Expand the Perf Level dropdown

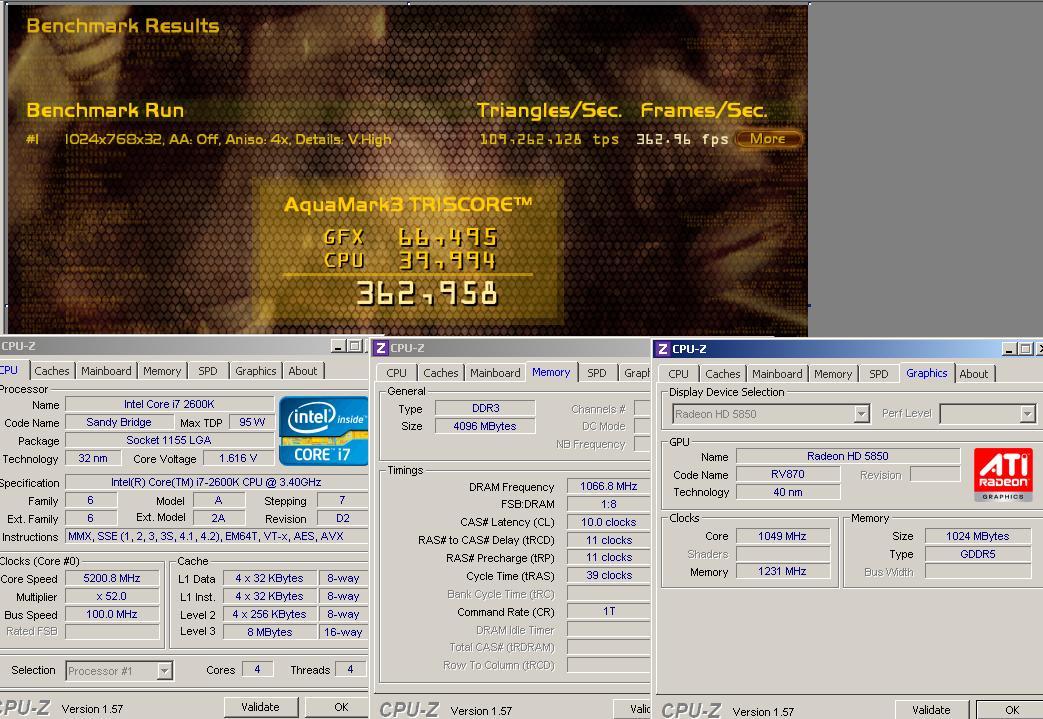coord(1028,414)
